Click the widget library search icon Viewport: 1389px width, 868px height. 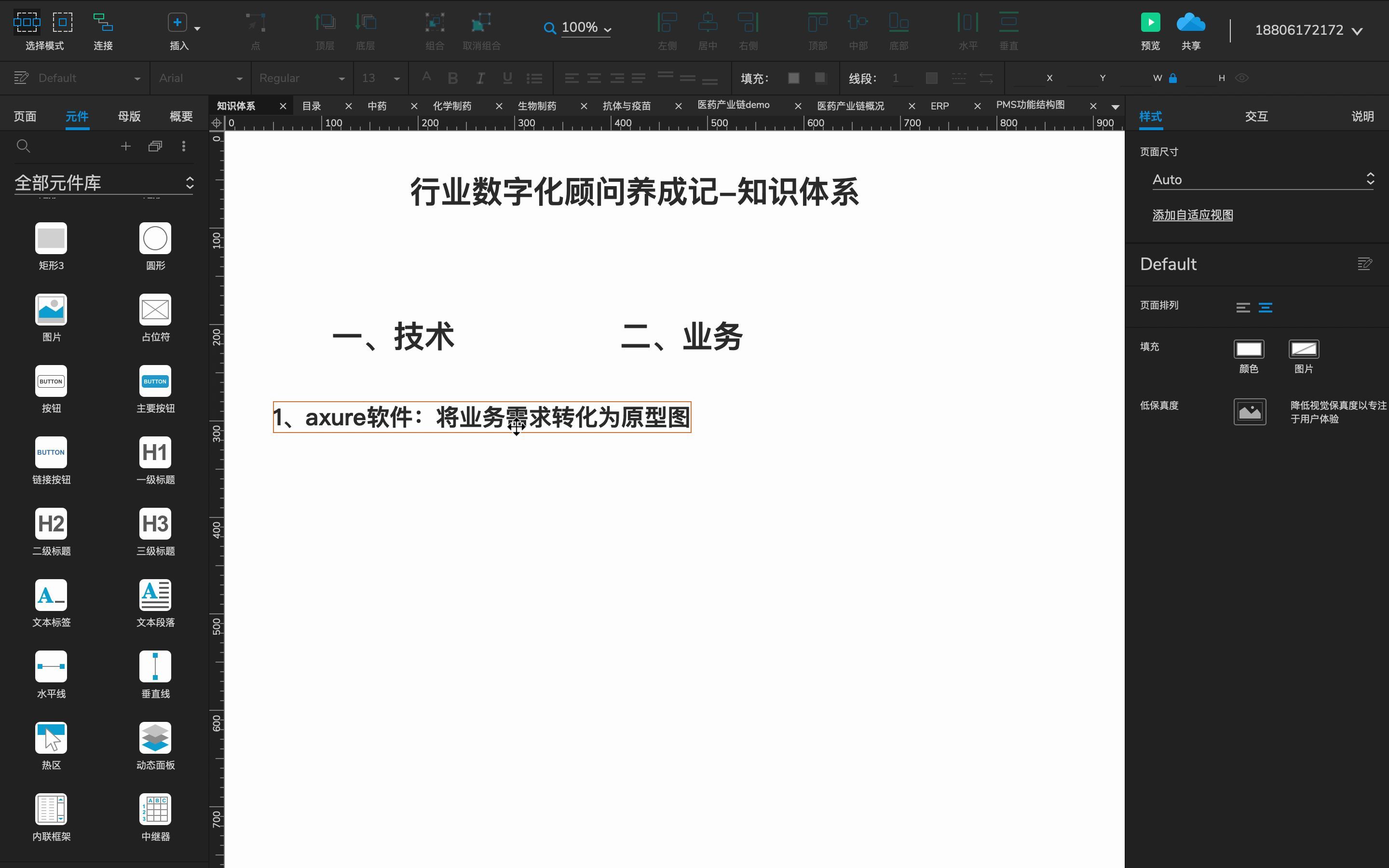(24, 147)
